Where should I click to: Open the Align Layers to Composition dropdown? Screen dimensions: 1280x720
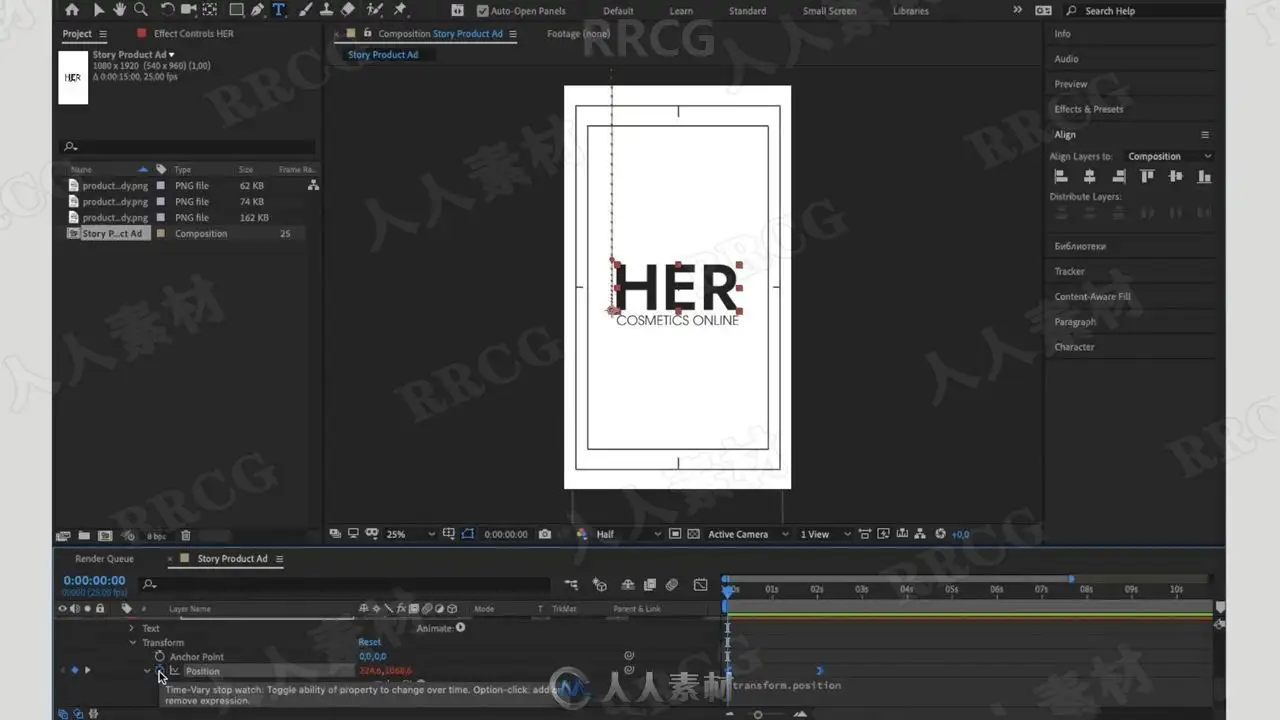coord(1168,156)
